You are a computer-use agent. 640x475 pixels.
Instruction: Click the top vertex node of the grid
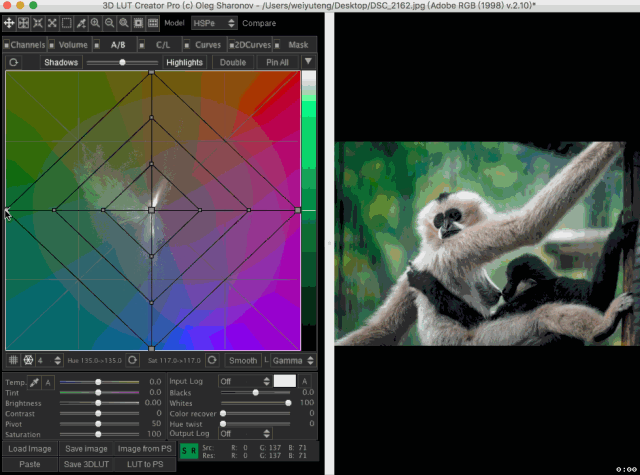pos(151,72)
